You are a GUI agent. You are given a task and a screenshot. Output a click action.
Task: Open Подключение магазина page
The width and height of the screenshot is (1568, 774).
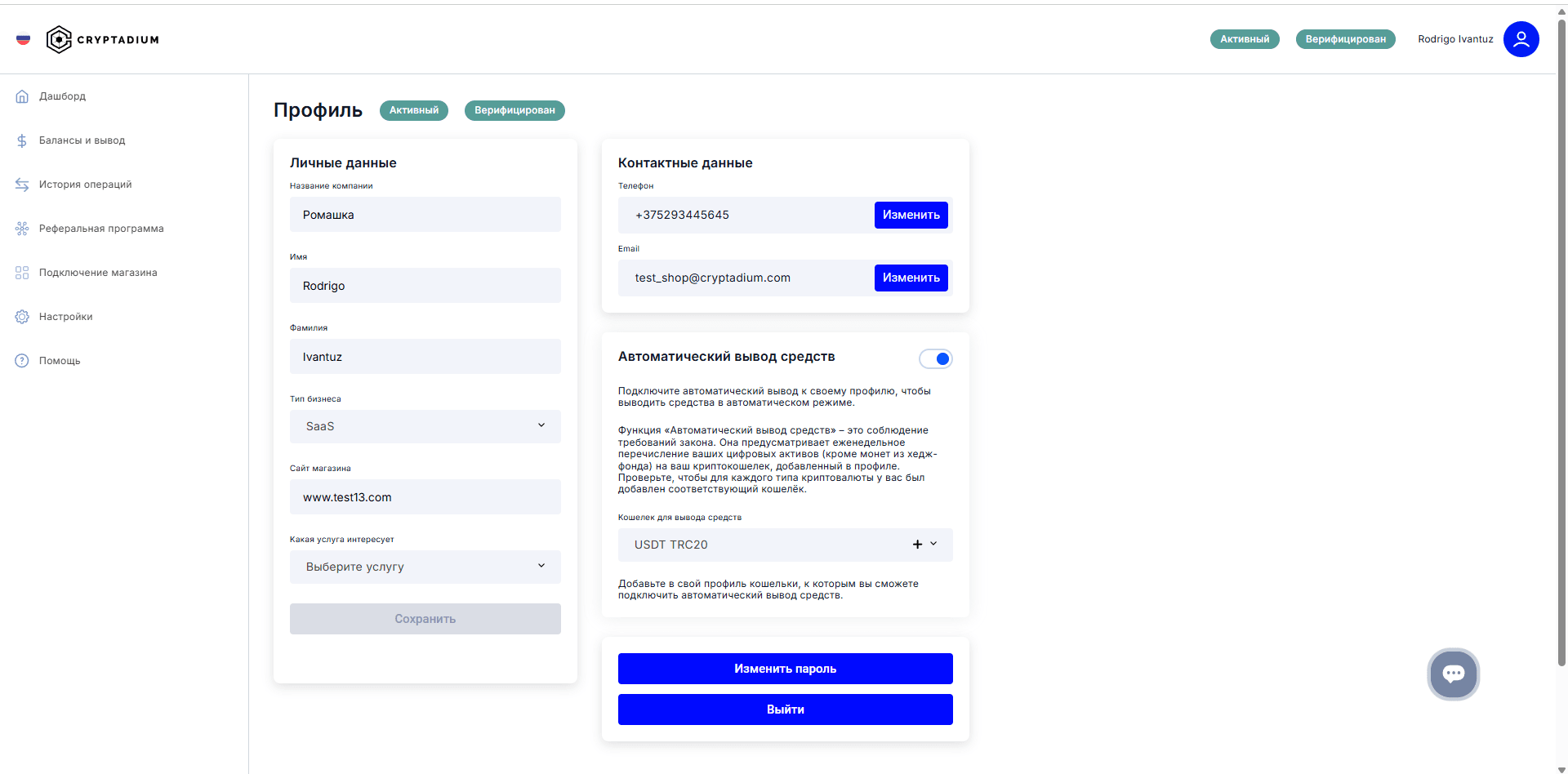tap(98, 273)
